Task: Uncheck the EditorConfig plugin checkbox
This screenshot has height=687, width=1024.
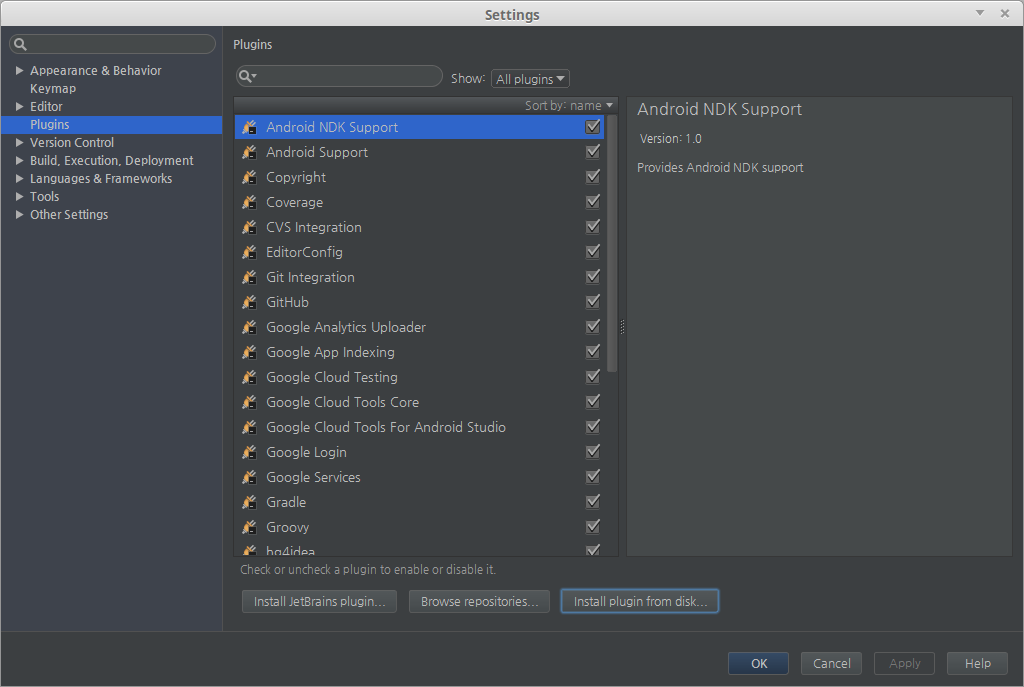Action: pyautogui.click(x=592, y=251)
